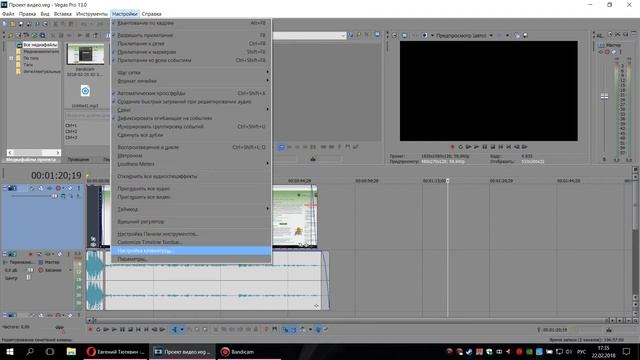Toggle 'Автоматические кроссфейды' option

pyautogui.click(x=191, y=93)
